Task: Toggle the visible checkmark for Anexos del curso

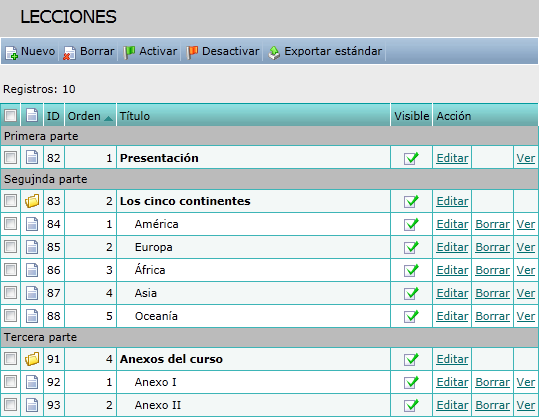Action: click(x=411, y=359)
